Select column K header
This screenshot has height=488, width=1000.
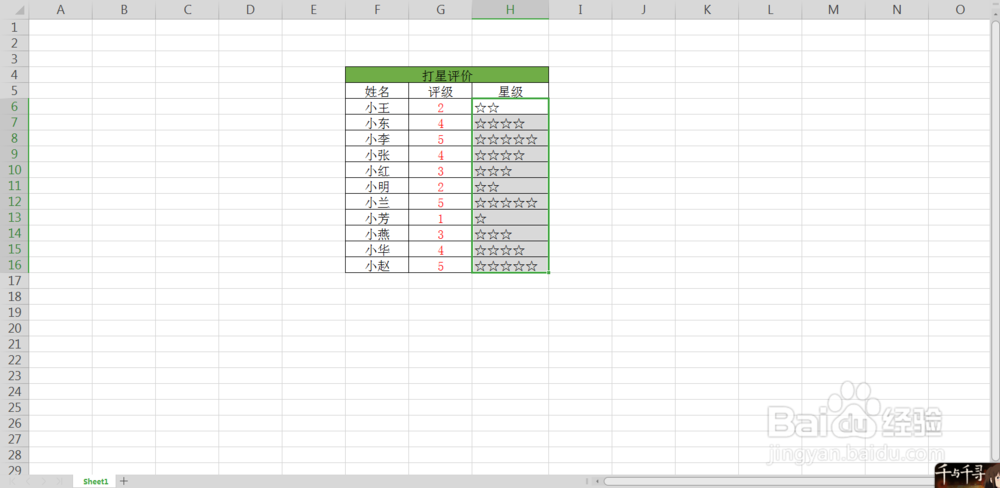707,10
